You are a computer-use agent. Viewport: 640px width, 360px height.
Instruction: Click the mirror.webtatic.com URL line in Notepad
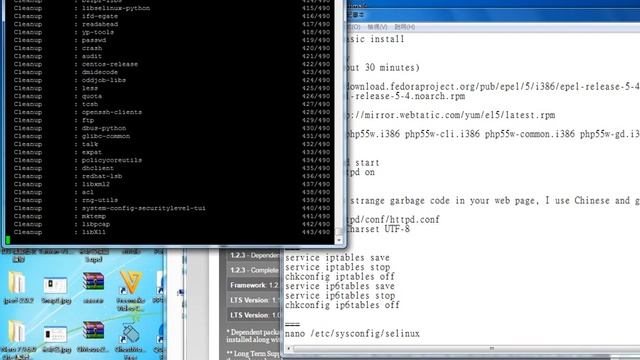(x=451, y=115)
